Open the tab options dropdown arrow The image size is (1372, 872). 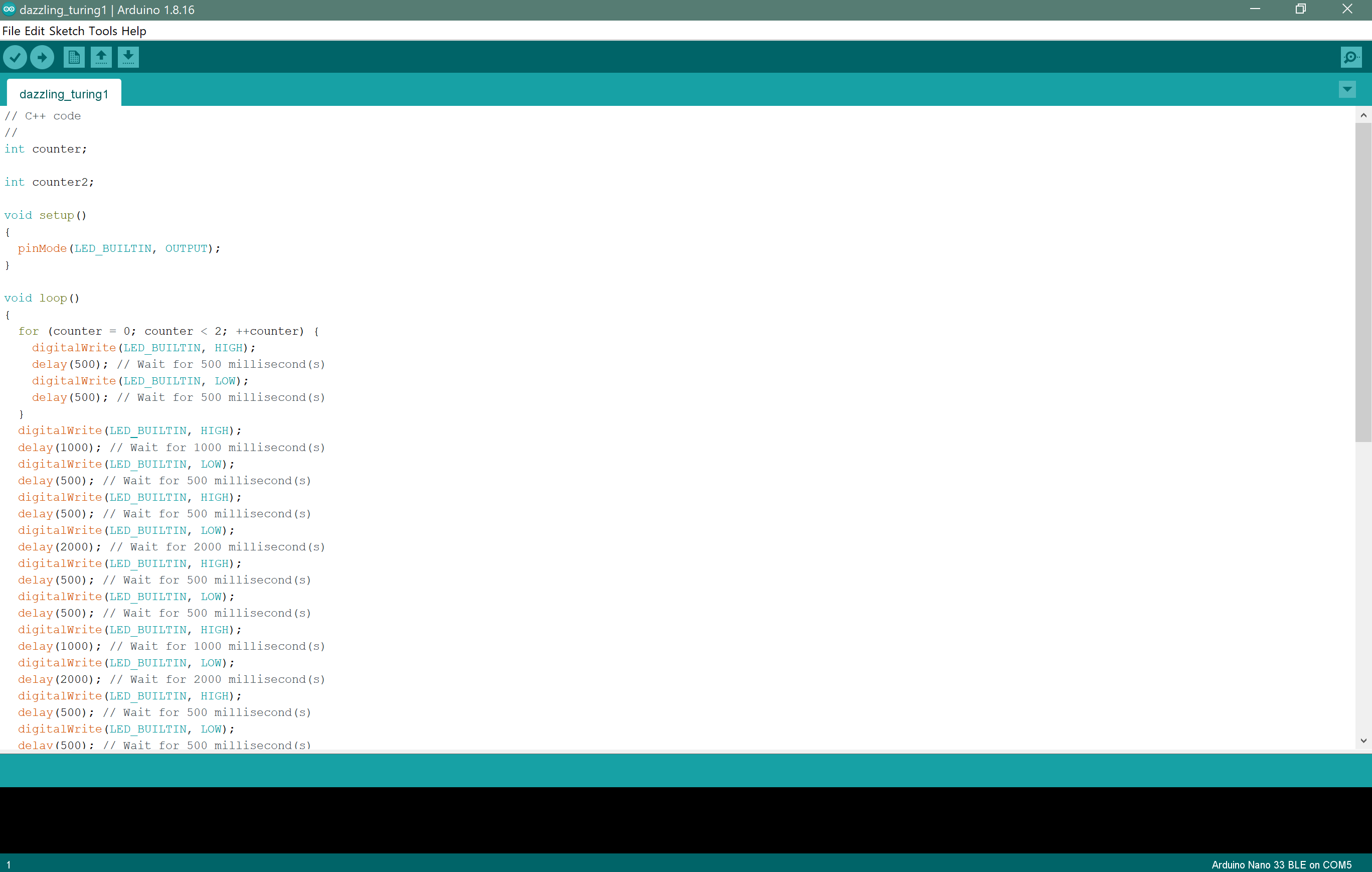click(x=1347, y=89)
